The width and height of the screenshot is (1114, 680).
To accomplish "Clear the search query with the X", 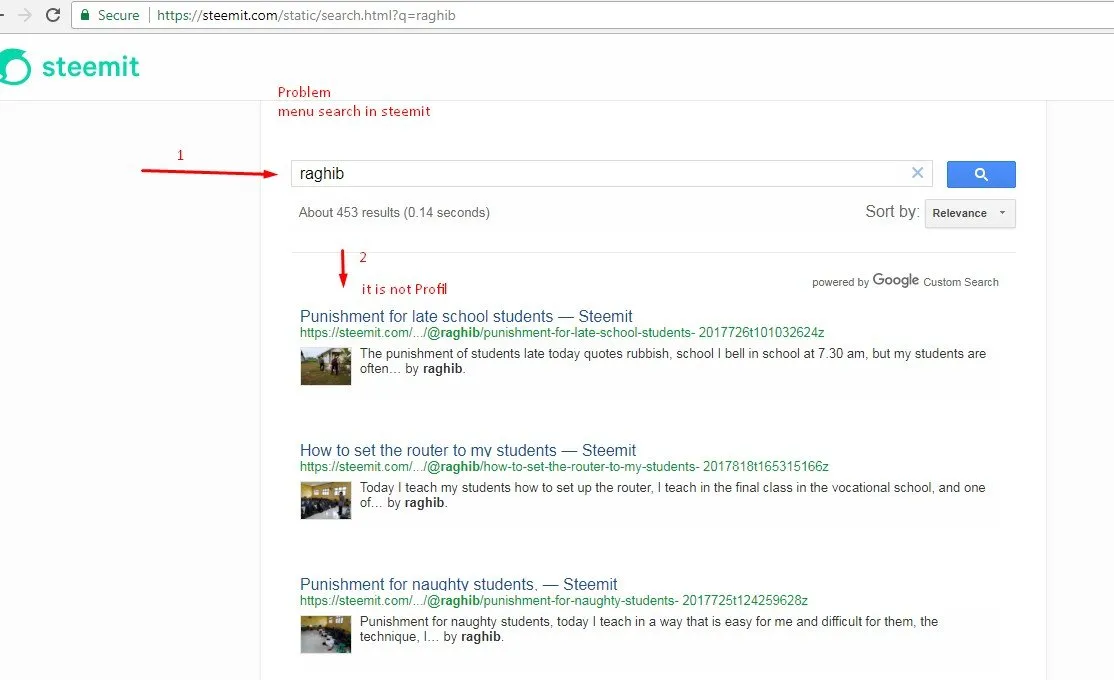I will pyautogui.click(x=917, y=173).
